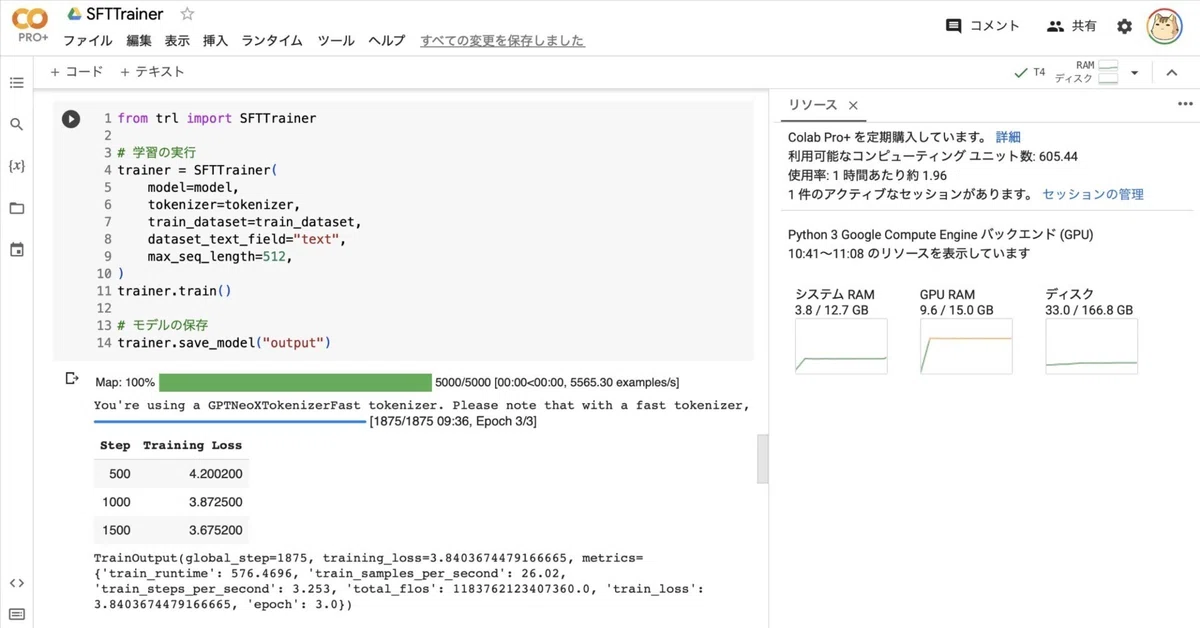This screenshot has width=1200, height=628.
Task: Open the table of contents sidebar icon
Action: pyautogui.click(x=16, y=83)
